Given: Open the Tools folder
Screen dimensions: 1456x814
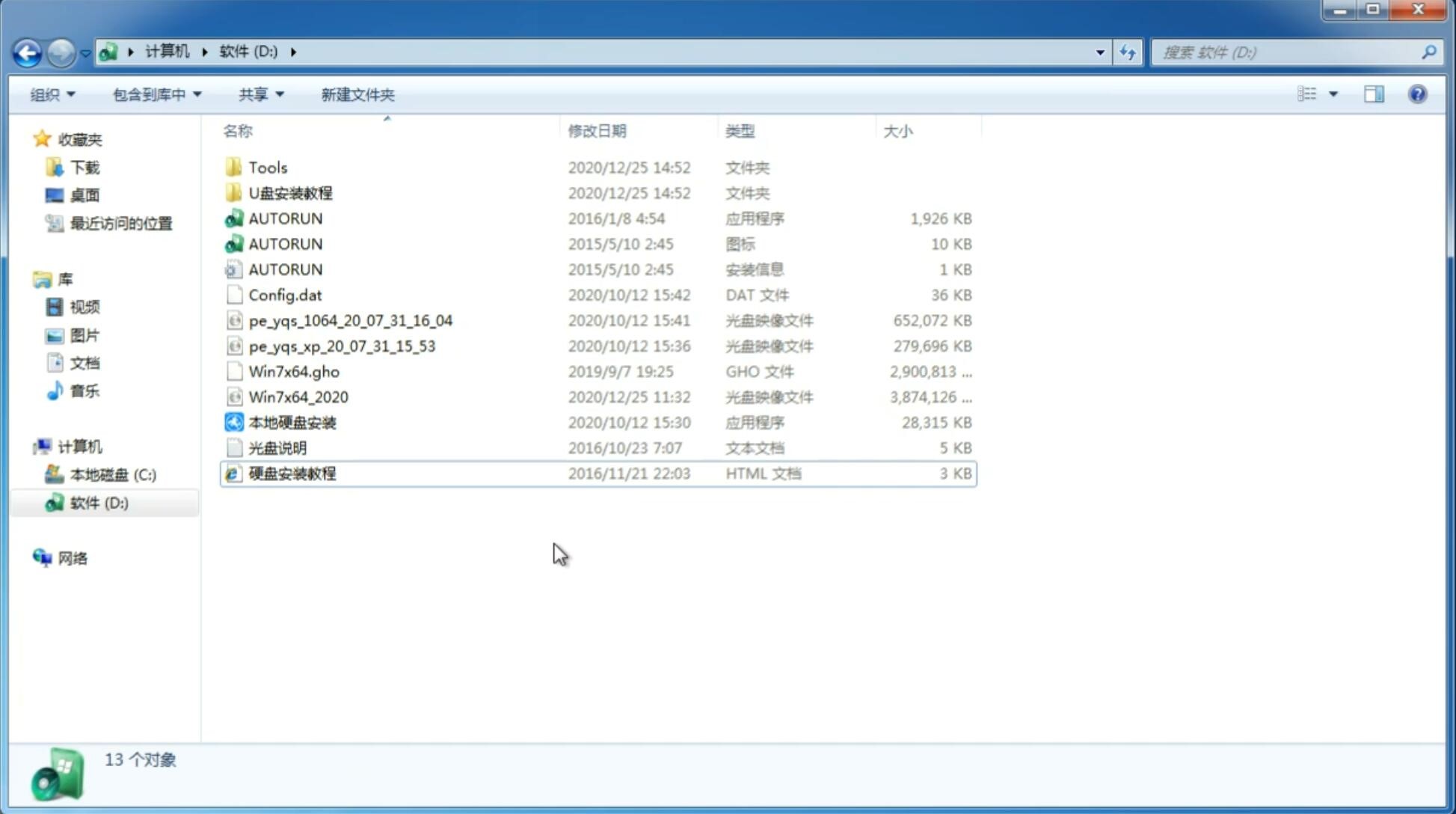Looking at the screenshot, I should [266, 167].
